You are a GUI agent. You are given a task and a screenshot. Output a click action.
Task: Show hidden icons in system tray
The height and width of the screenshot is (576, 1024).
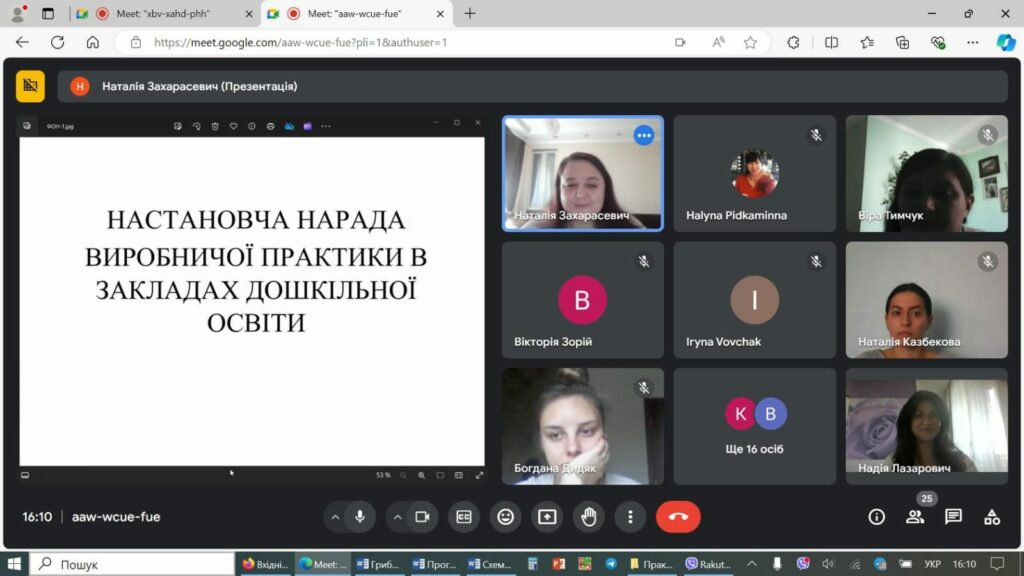click(x=752, y=564)
